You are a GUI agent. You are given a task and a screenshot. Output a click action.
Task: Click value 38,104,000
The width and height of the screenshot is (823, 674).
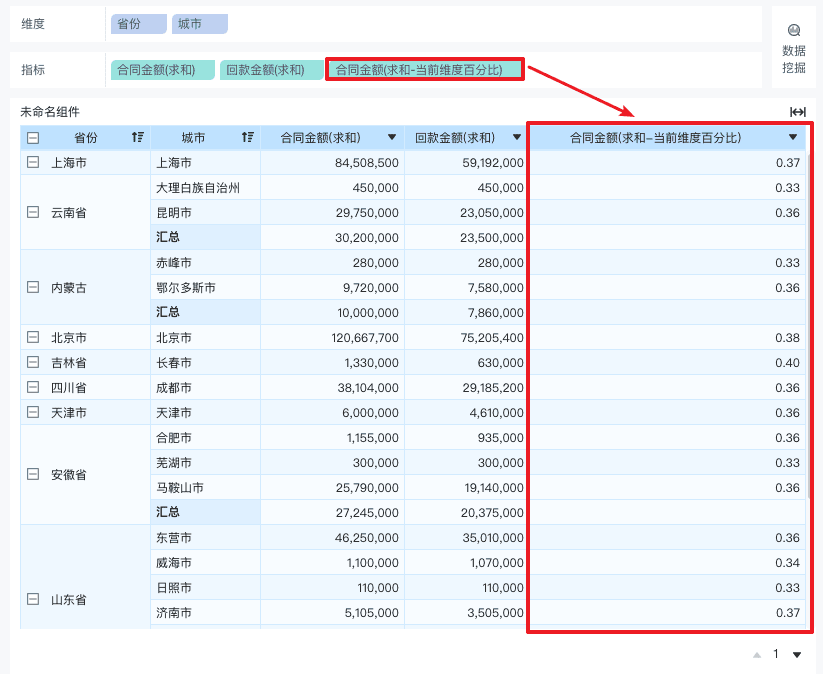click(x=368, y=388)
